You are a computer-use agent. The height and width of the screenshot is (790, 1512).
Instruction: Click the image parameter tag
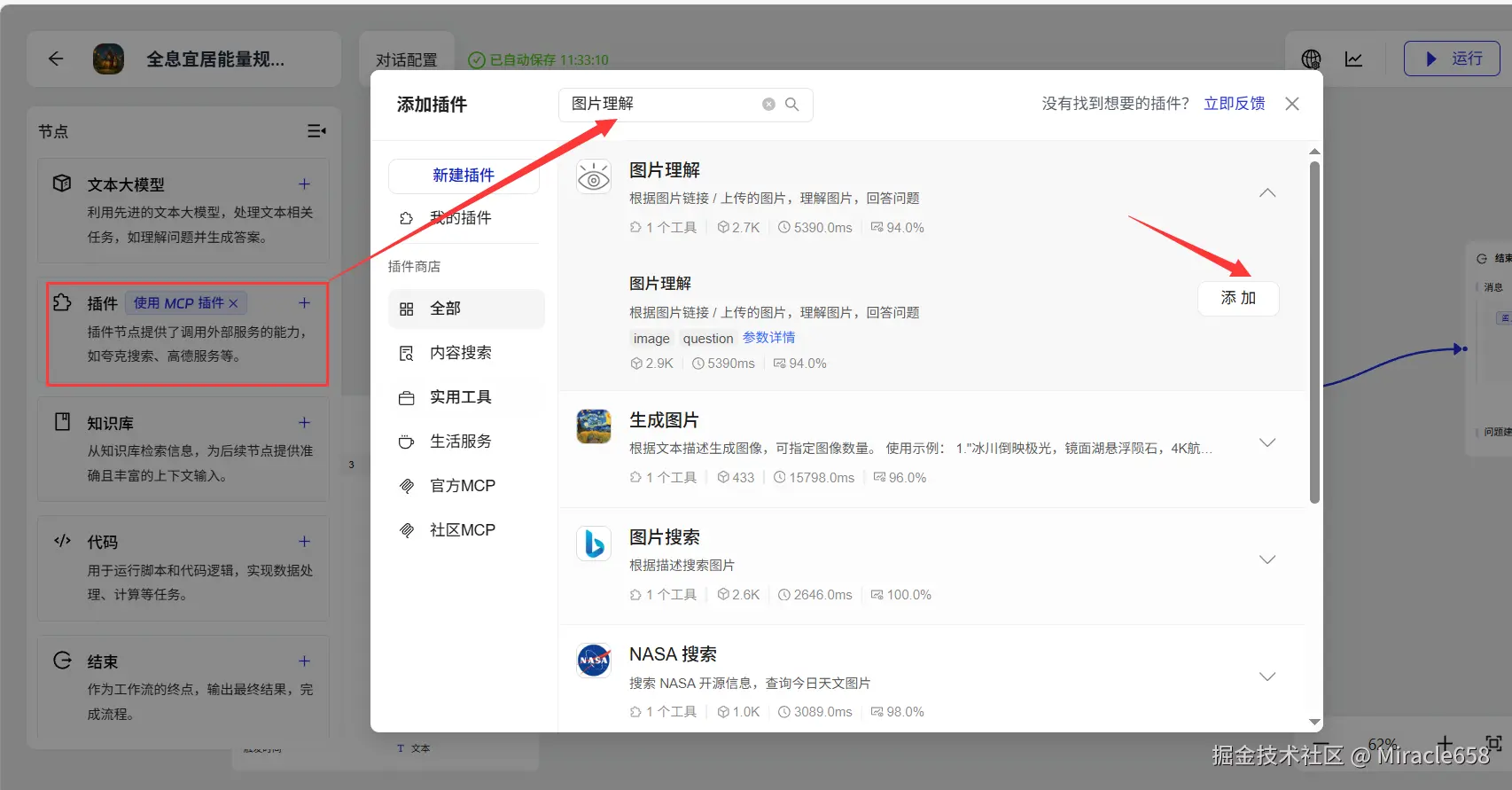[651, 338]
